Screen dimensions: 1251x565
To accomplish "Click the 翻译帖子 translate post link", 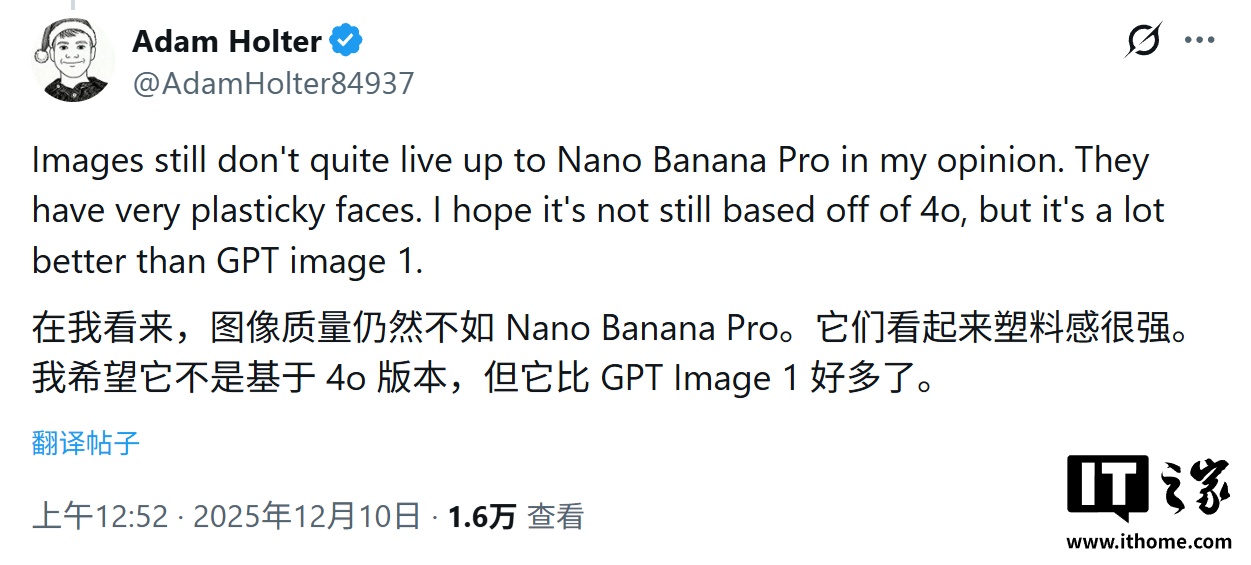I will click(86, 443).
